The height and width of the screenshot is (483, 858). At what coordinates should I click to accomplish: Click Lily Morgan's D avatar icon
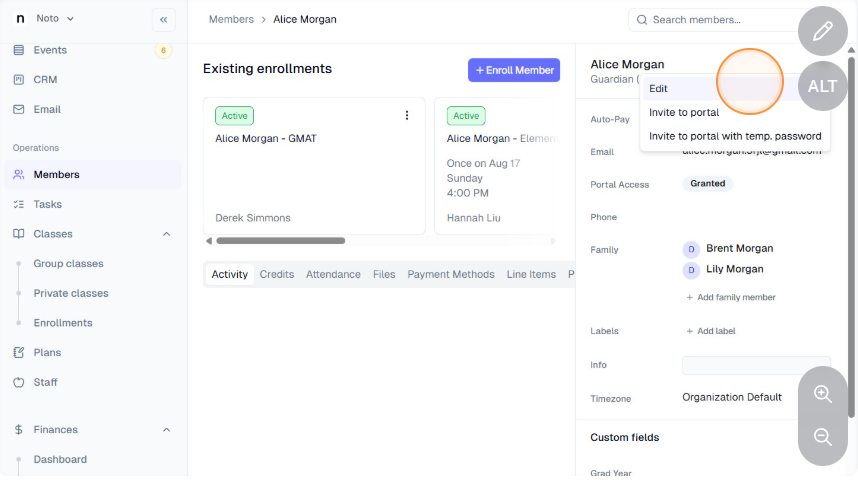(691, 270)
